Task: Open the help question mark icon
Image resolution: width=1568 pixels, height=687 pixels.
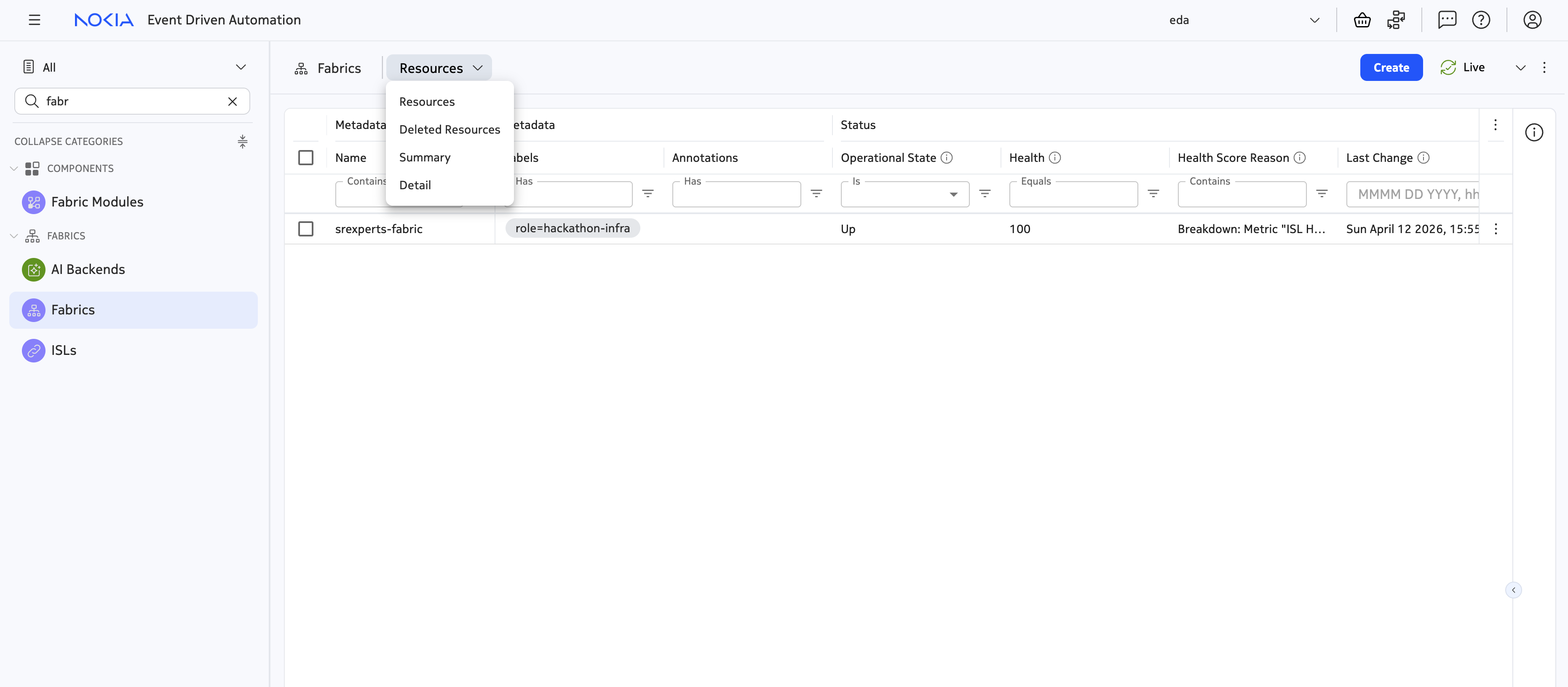Action: click(x=1481, y=20)
